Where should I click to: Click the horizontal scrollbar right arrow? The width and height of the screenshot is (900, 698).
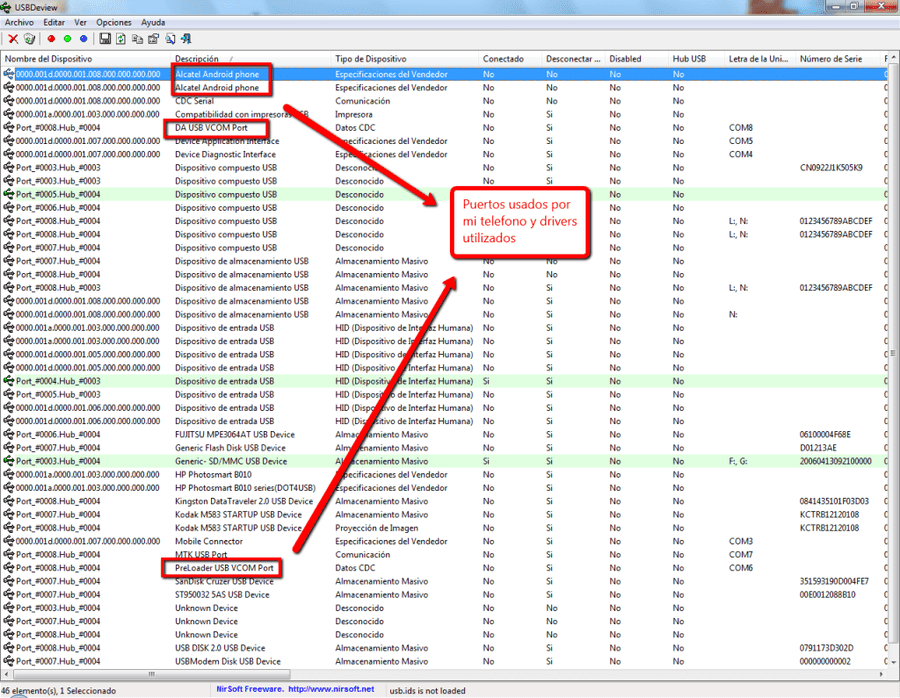pos(882,674)
